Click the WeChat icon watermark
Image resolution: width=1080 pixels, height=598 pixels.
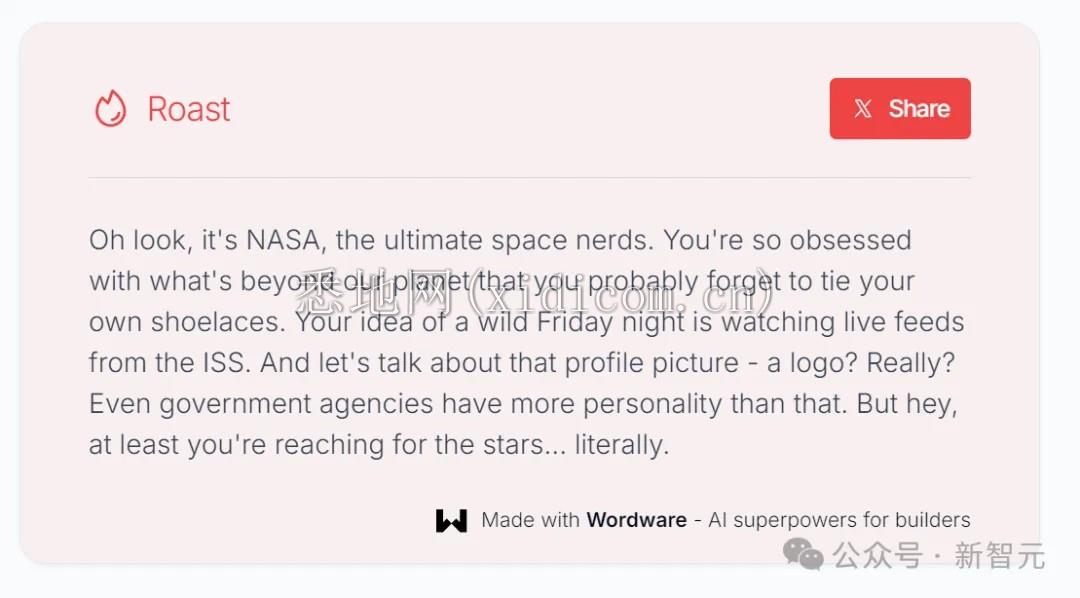coord(803,553)
